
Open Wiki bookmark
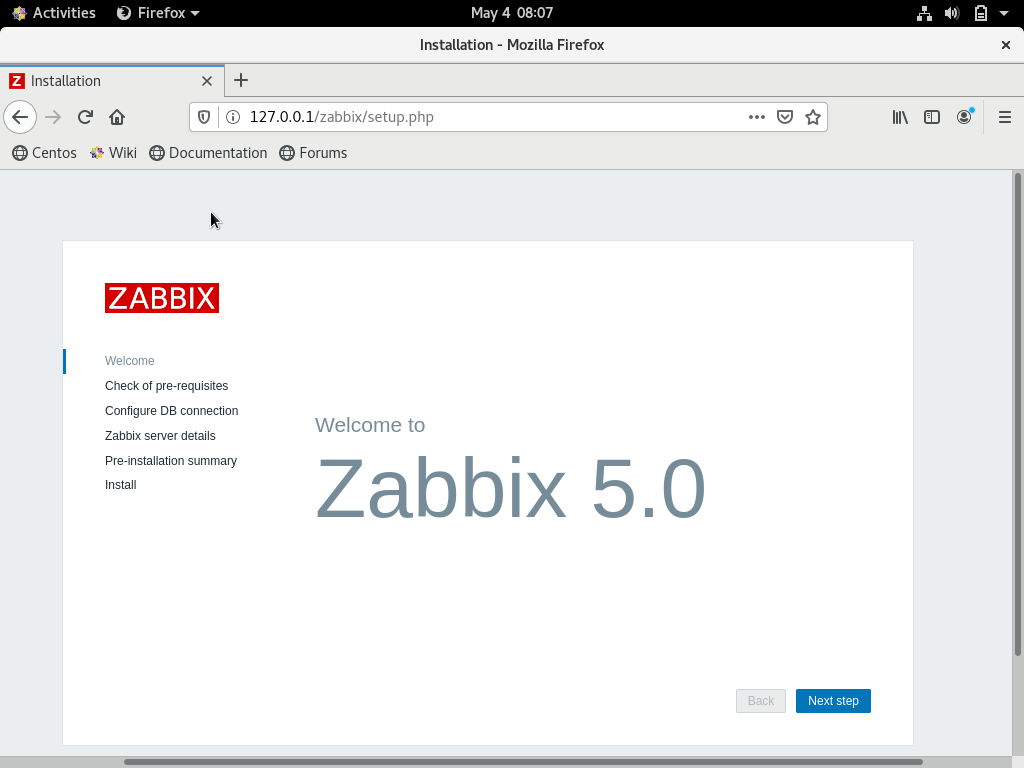pyautogui.click(x=114, y=153)
